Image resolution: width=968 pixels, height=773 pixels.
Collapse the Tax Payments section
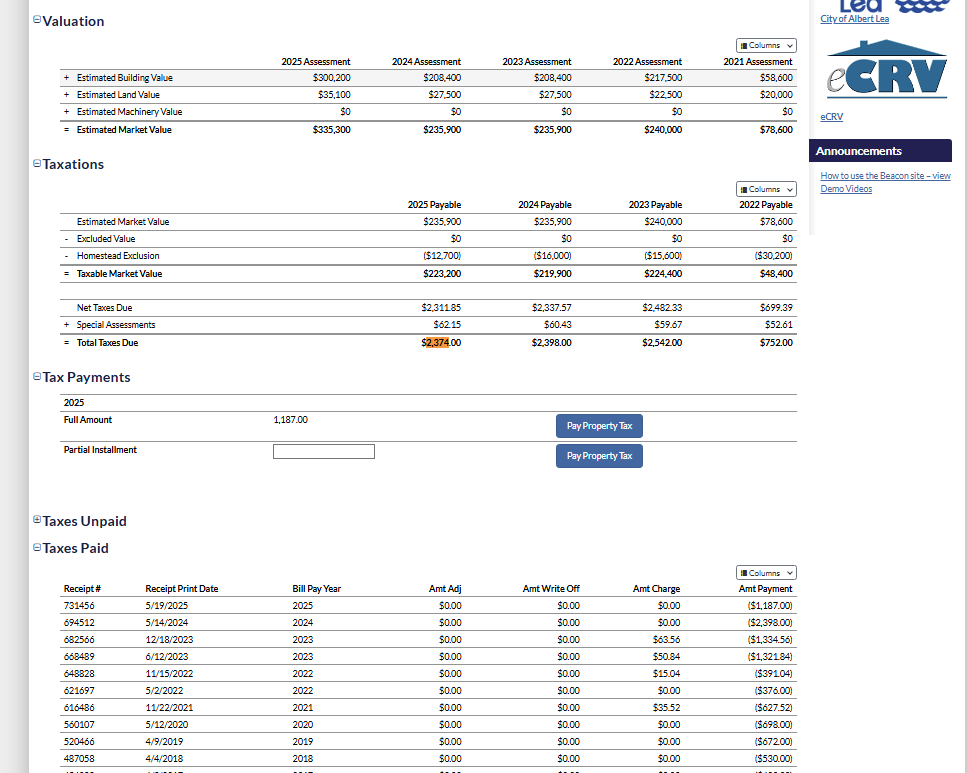37,377
